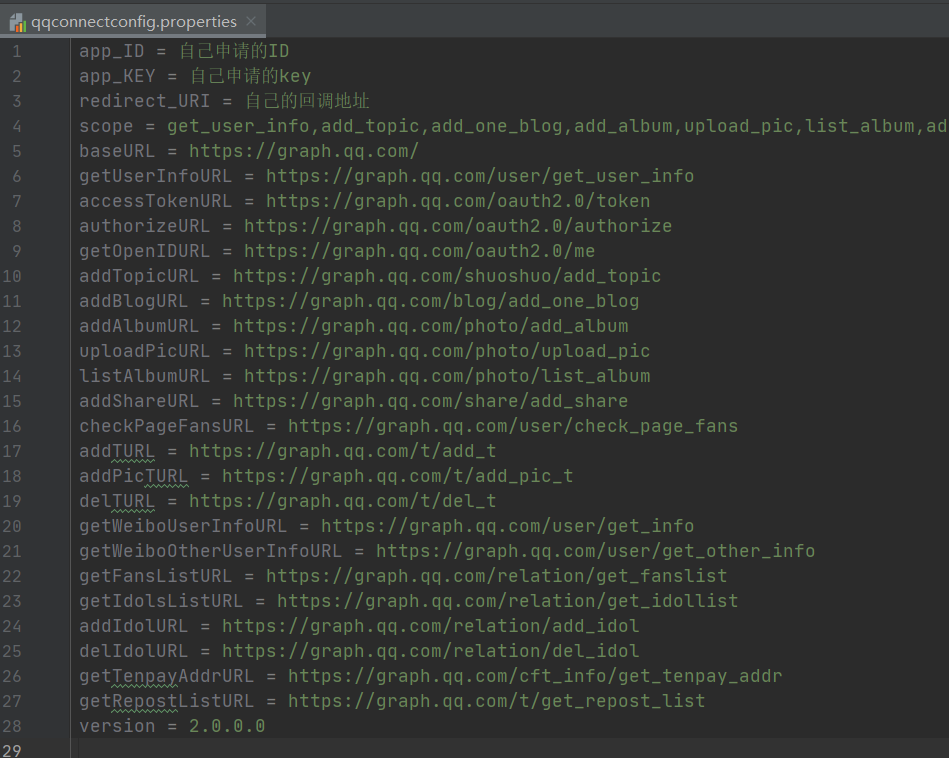
Task: Click the addTURL key with typo underline
Action: (x=117, y=452)
